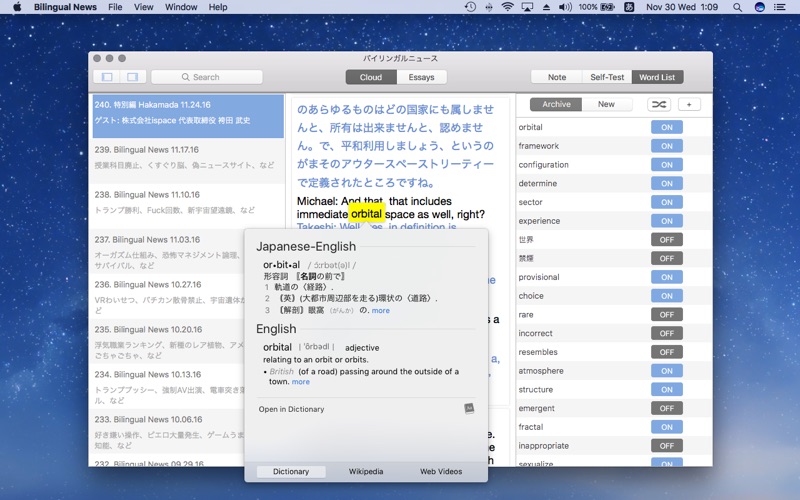
Task: Click the Search field
Action: (207, 77)
